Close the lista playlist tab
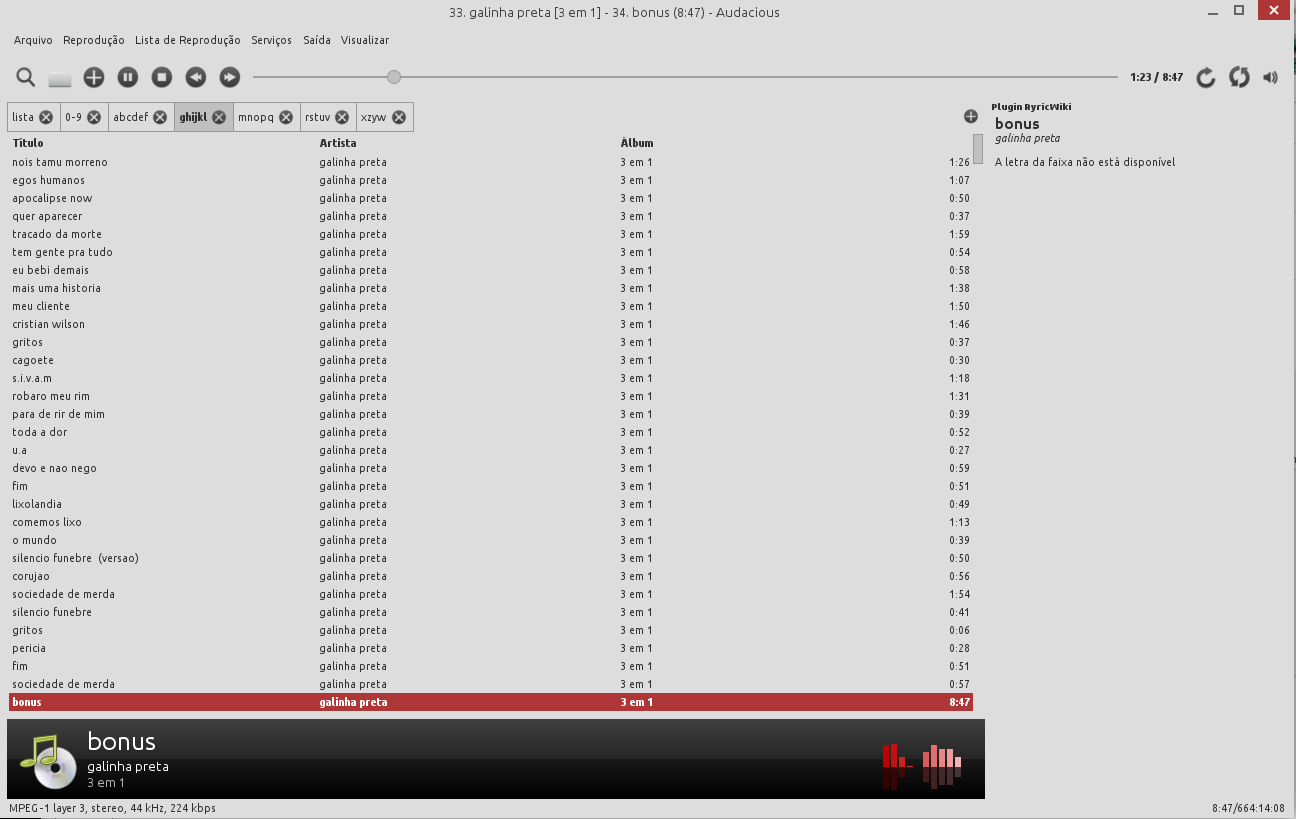Viewport: 1296px width, 819px height. 46,117
